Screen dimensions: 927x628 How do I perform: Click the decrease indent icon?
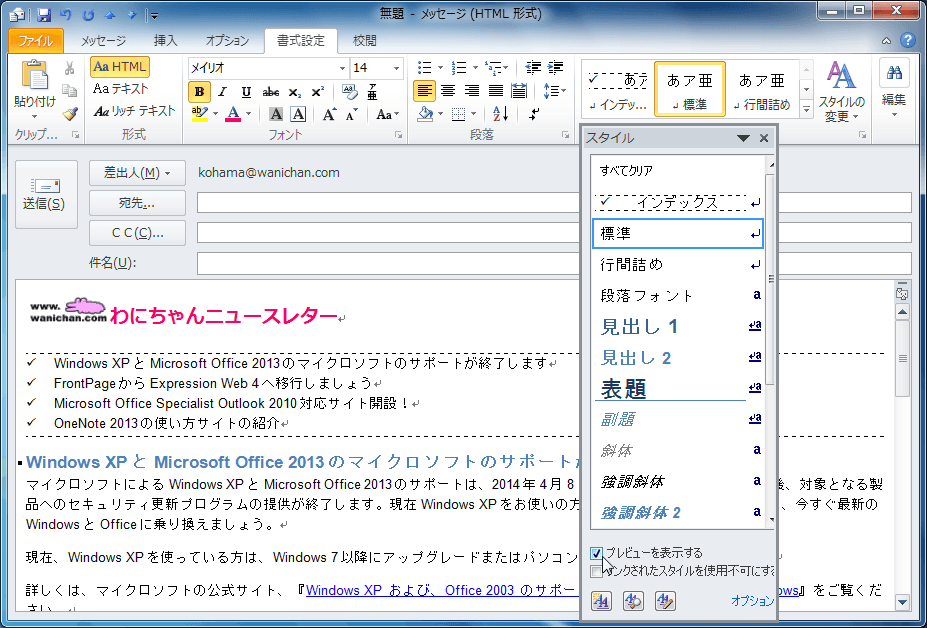tap(533, 68)
